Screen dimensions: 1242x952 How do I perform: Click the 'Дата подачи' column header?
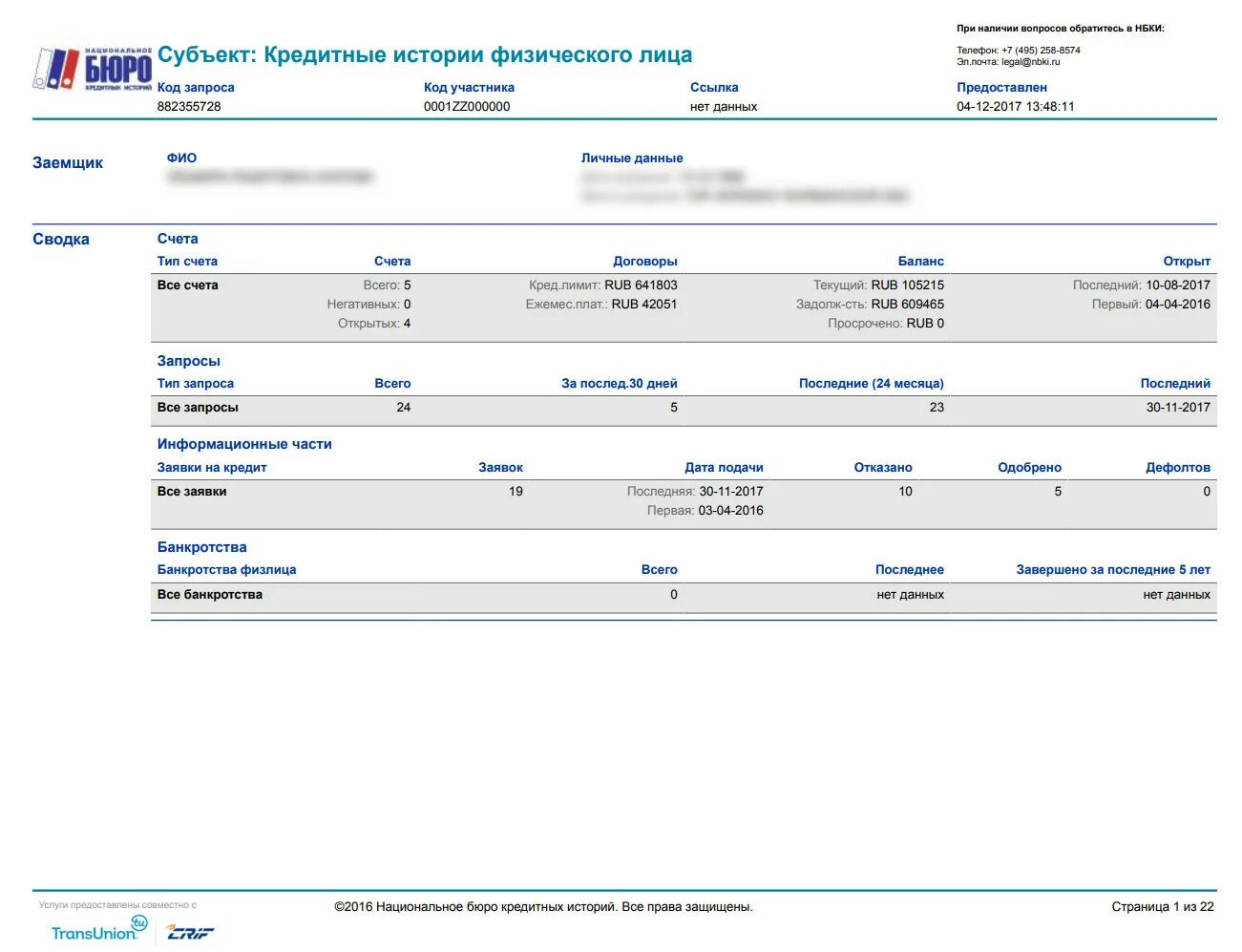[724, 467]
